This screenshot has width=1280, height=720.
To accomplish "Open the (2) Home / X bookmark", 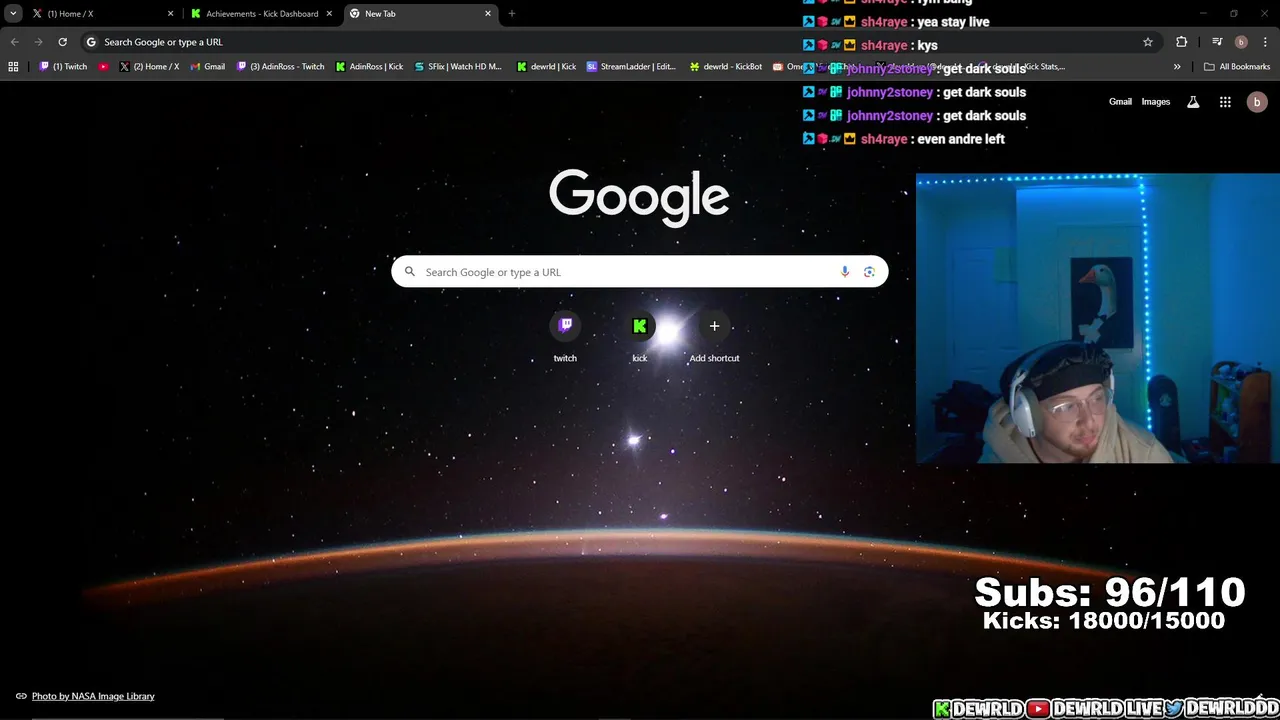I will point(149,67).
